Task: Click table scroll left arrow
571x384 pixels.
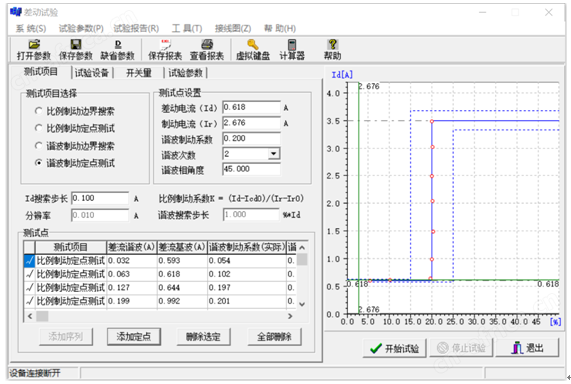Action: pyautogui.click(x=30, y=316)
